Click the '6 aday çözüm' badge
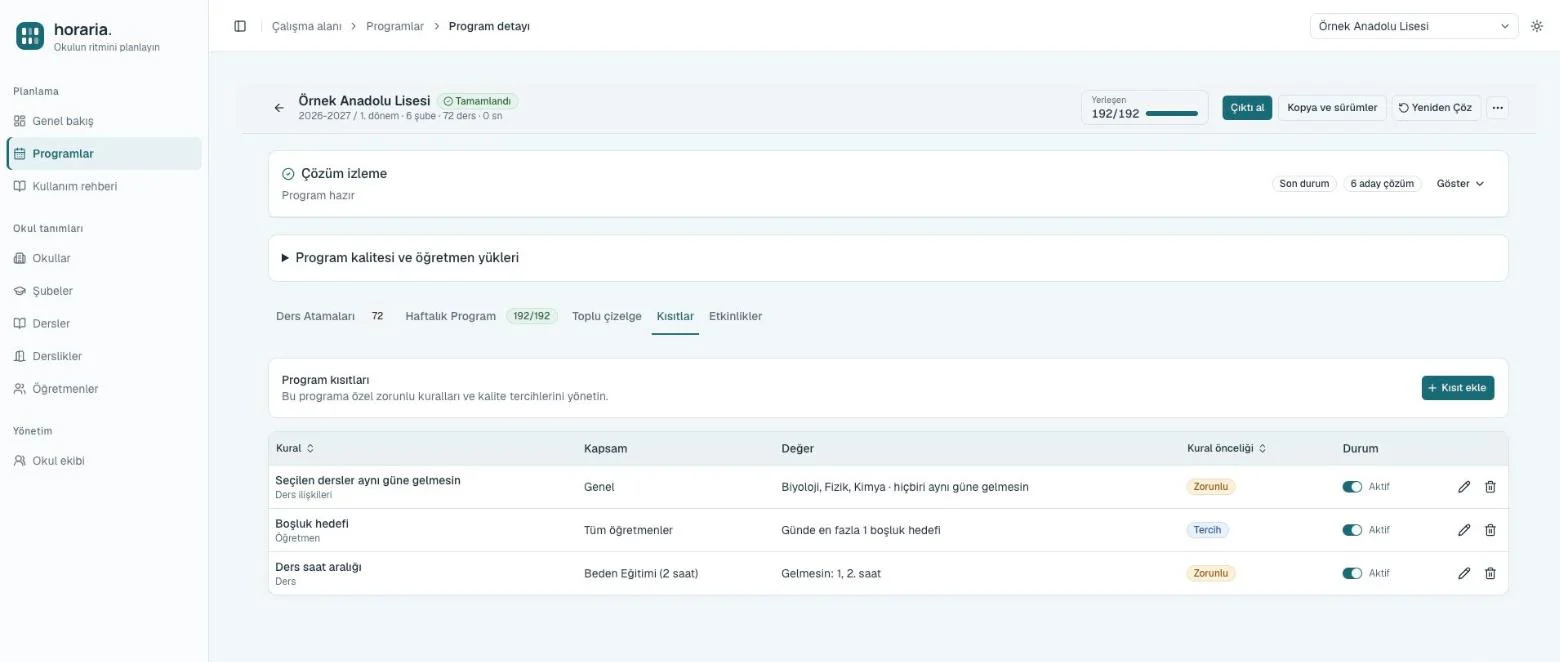 [x=1382, y=184]
